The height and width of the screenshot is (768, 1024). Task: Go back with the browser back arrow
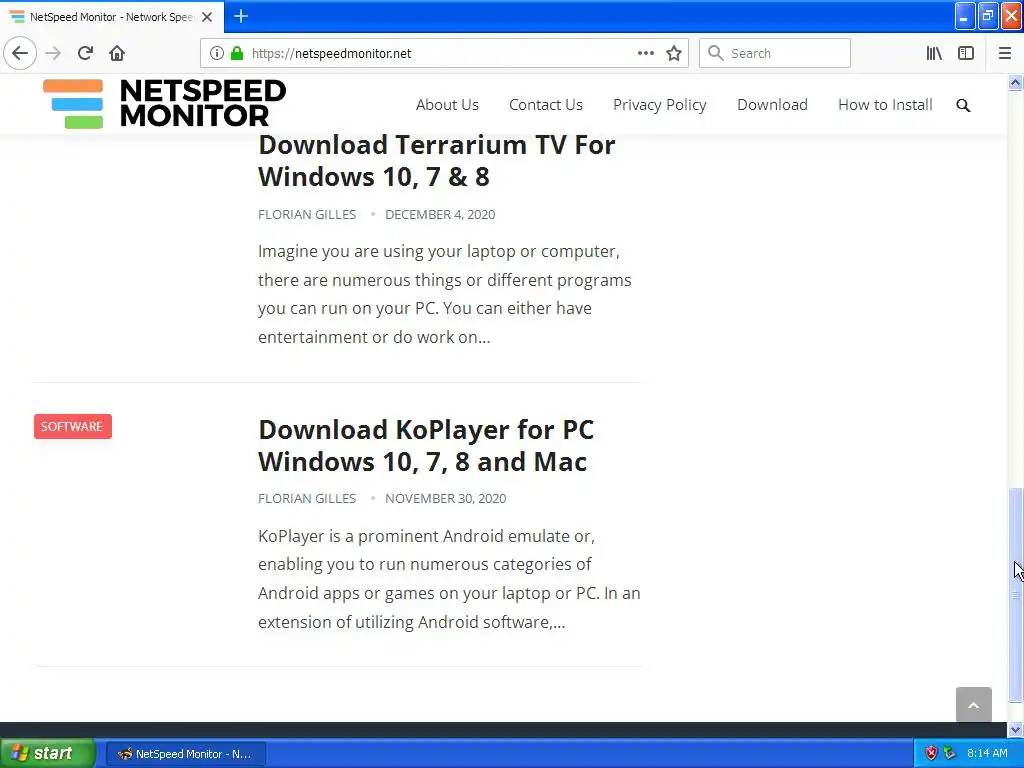pos(20,53)
